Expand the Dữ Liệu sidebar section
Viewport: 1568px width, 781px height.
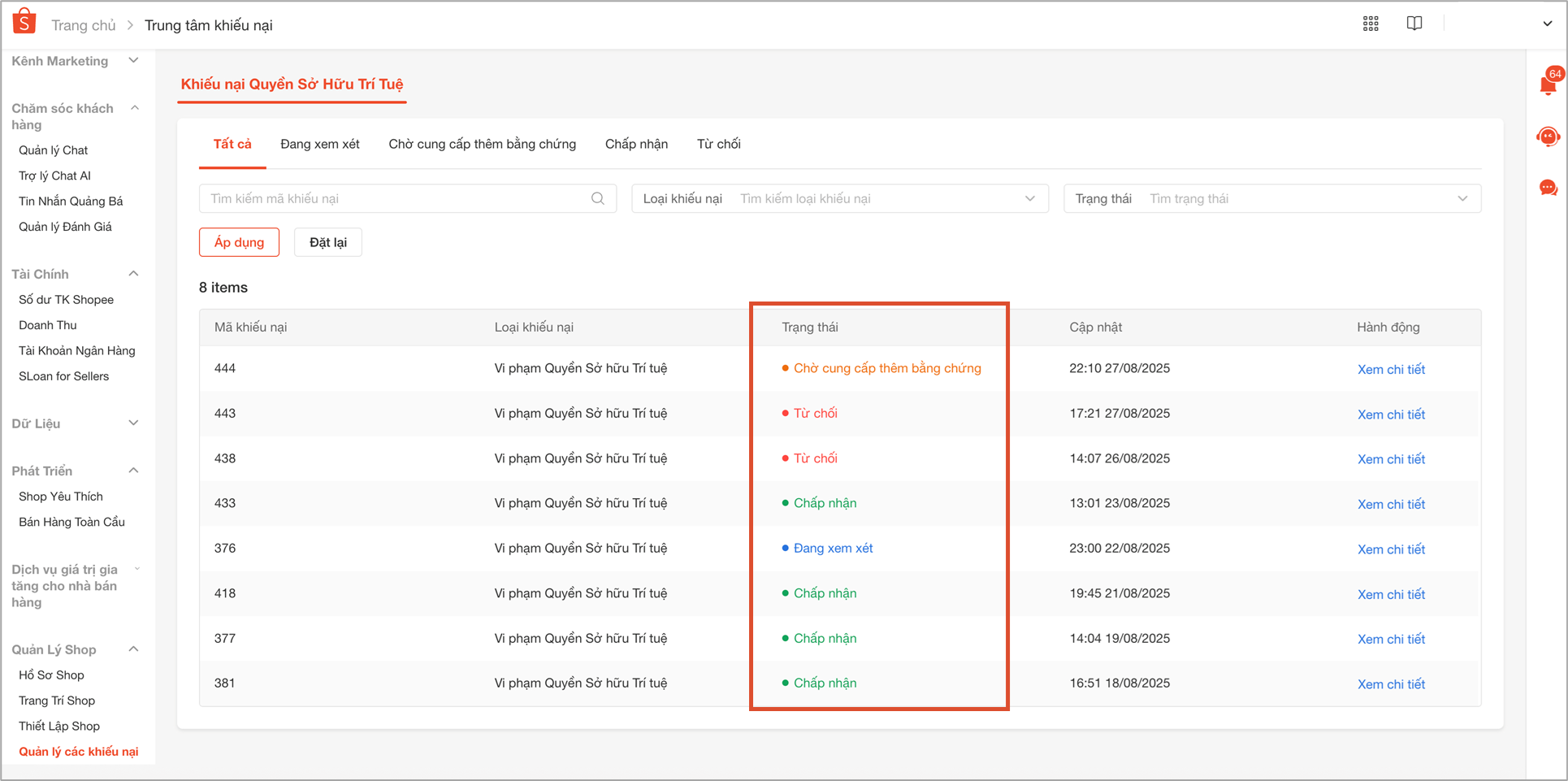(134, 423)
